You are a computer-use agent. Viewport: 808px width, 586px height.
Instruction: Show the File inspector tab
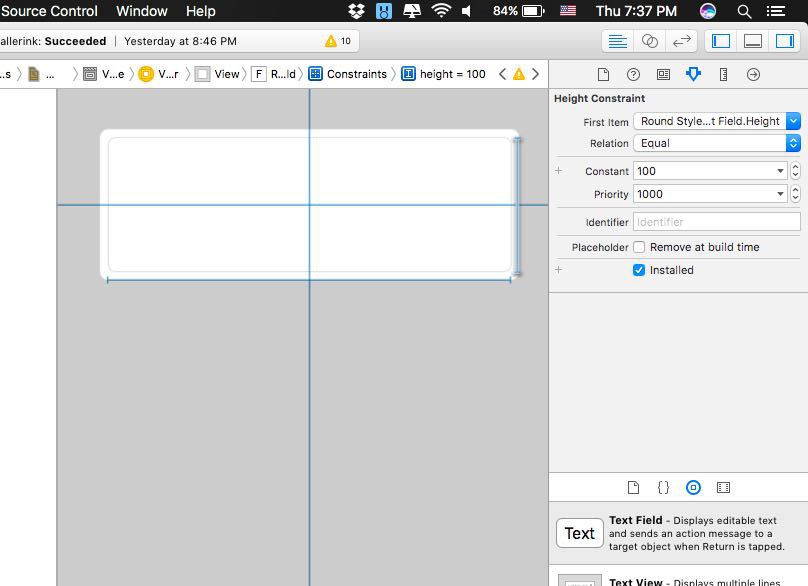coord(603,75)
